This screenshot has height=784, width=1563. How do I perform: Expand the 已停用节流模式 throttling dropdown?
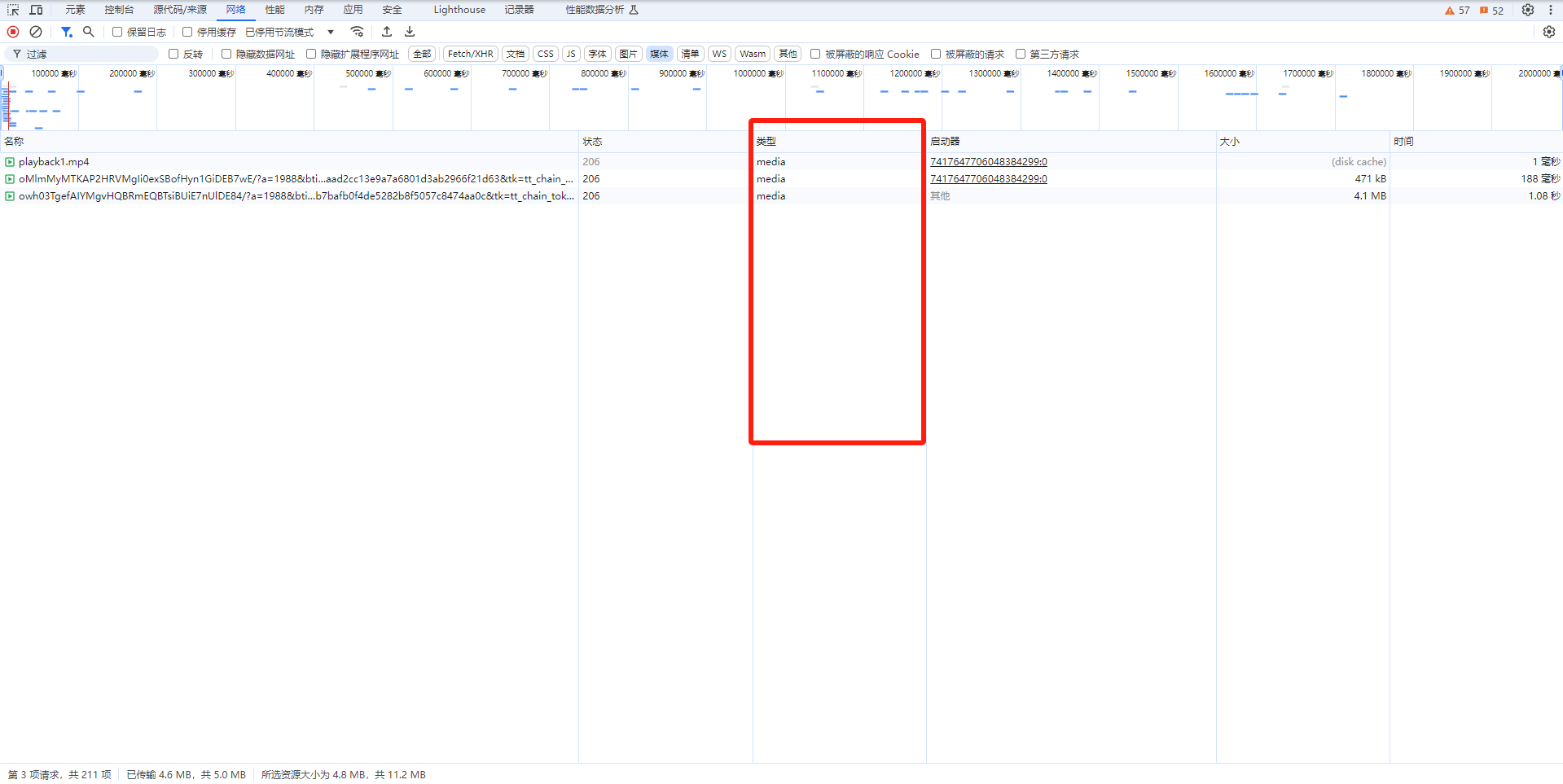point(289,32)
